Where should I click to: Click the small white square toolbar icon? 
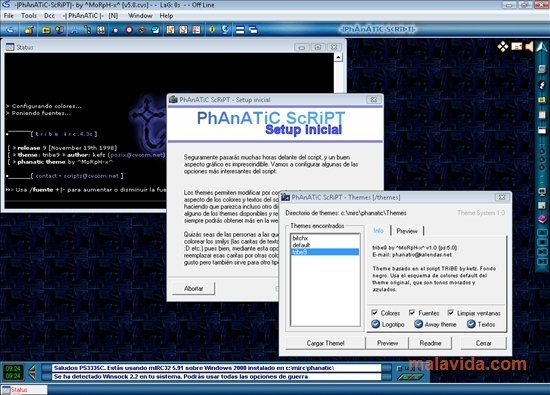(115, 31)
